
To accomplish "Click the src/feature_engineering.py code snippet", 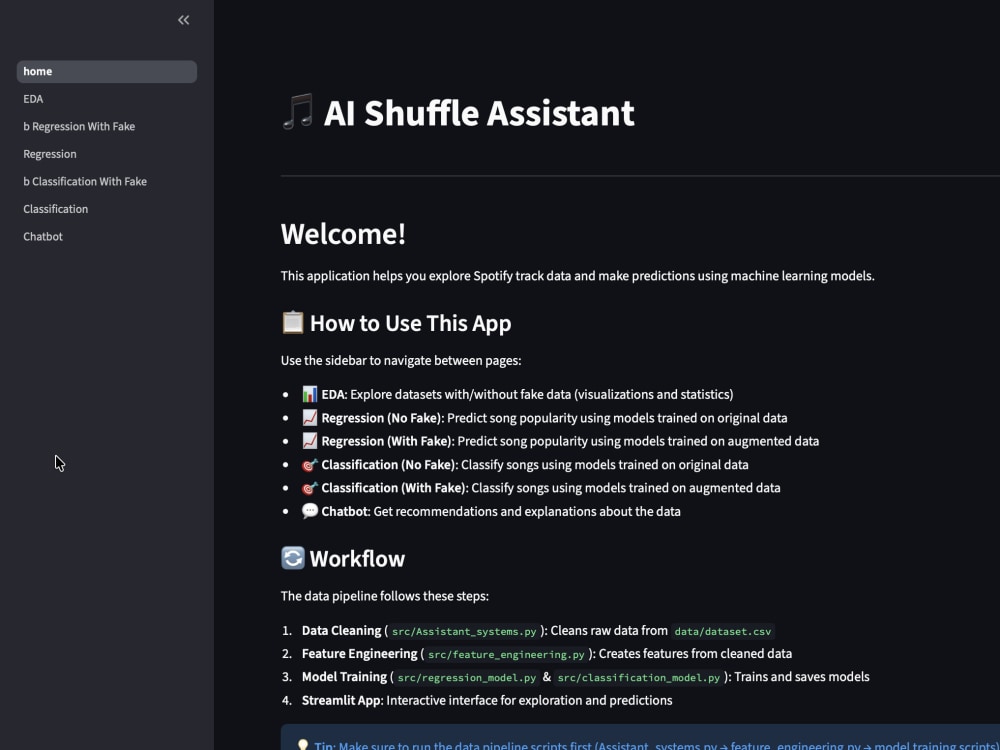I will [x=506, y=654].
